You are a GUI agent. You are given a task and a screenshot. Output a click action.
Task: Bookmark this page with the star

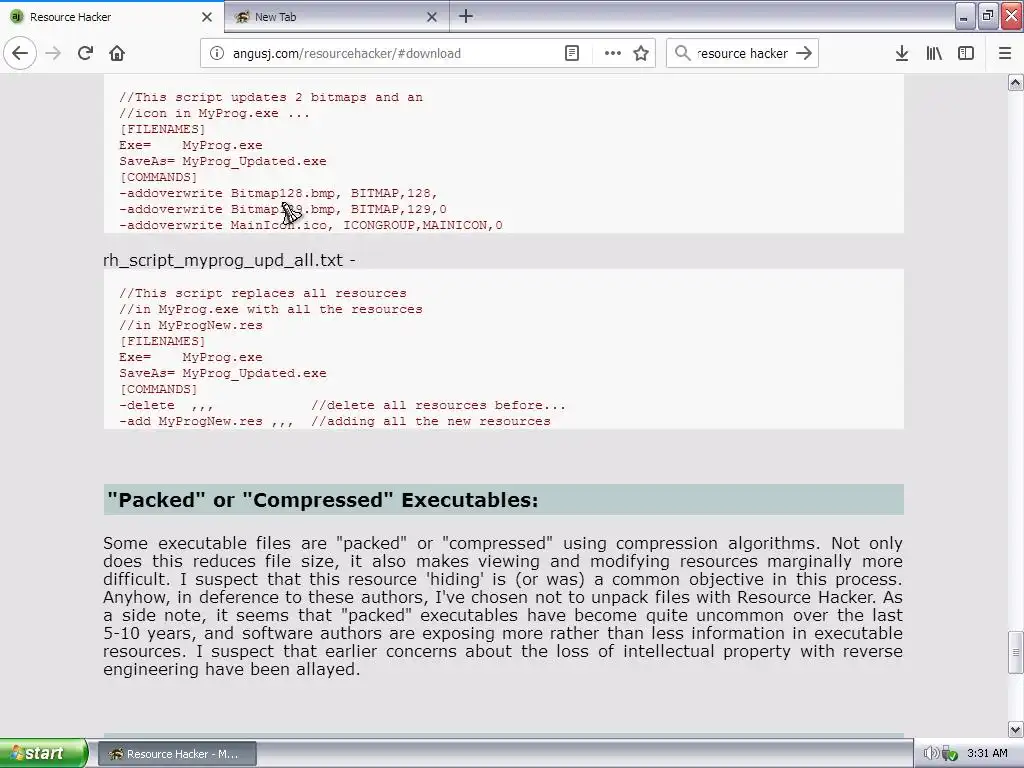[641, 53]
